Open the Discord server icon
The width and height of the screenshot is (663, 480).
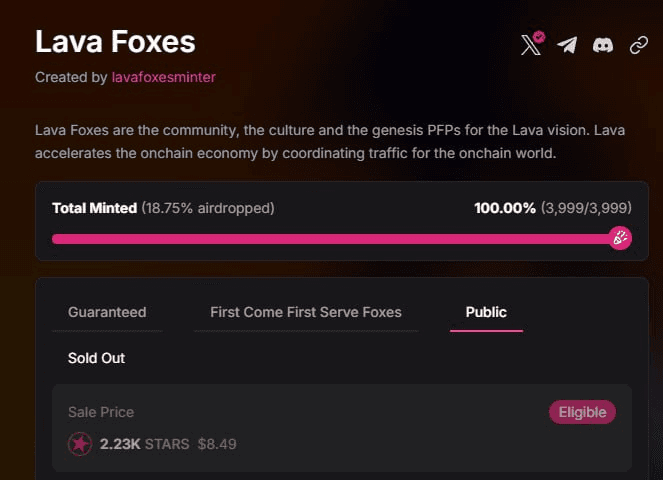pyautogui.click(x=603, y=45)
